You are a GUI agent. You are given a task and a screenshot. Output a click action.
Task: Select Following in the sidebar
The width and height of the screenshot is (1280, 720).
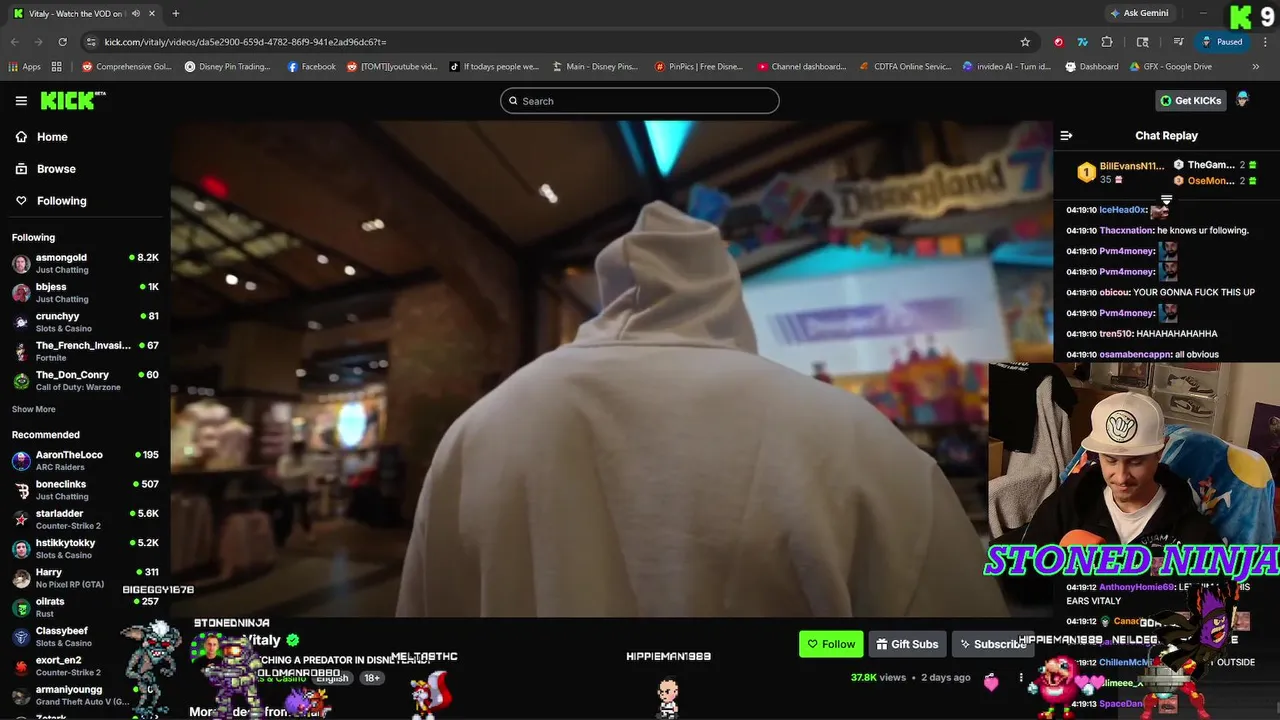62,201
